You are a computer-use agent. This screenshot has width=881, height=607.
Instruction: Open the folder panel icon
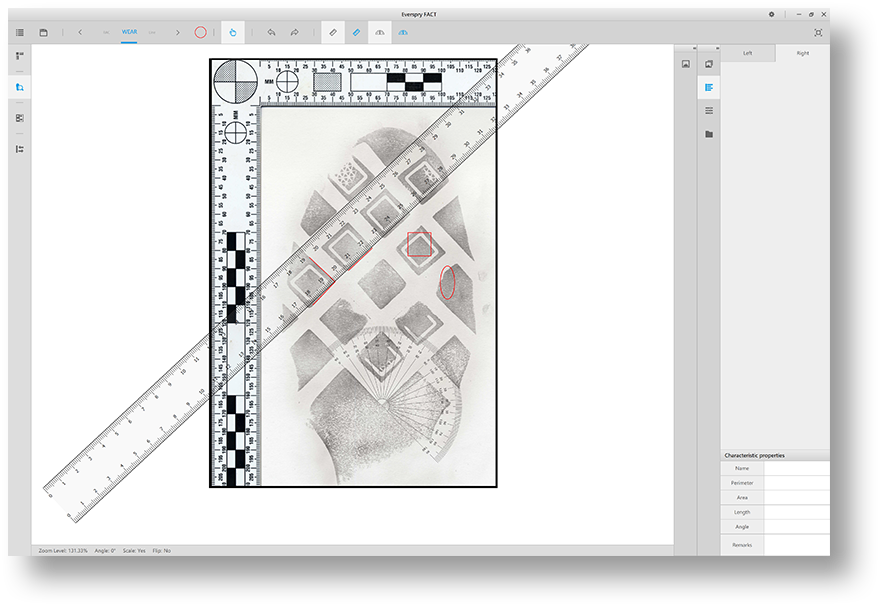[709, 134]
